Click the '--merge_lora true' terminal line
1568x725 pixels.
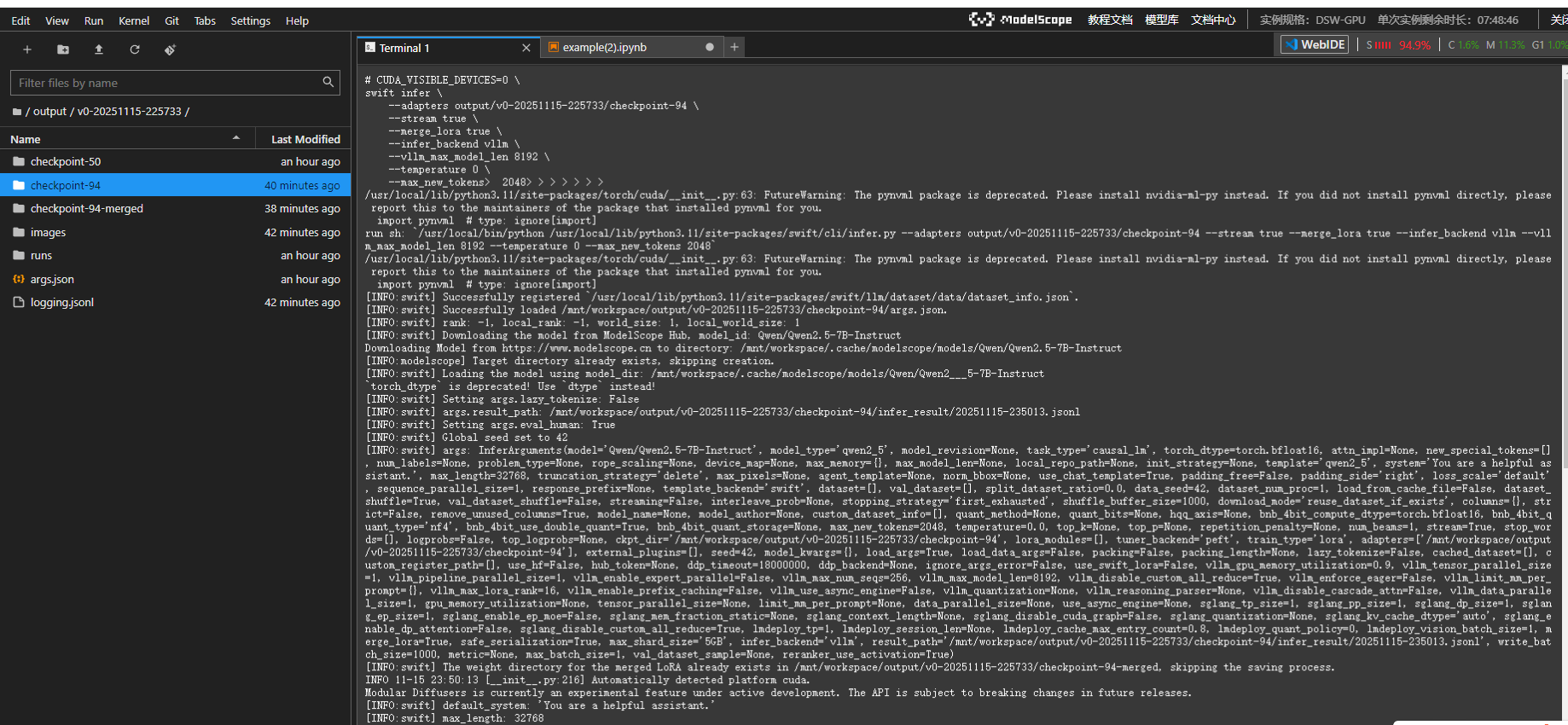point(445,131)
